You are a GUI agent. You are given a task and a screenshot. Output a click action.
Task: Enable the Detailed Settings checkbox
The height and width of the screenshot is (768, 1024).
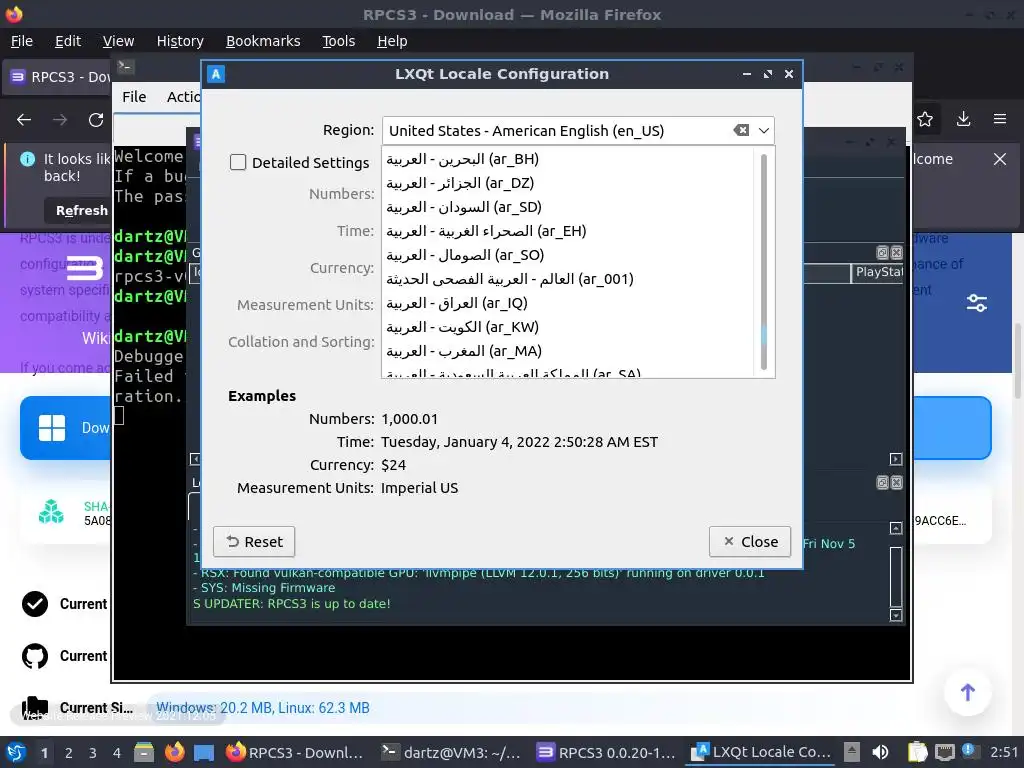[238, 162]
